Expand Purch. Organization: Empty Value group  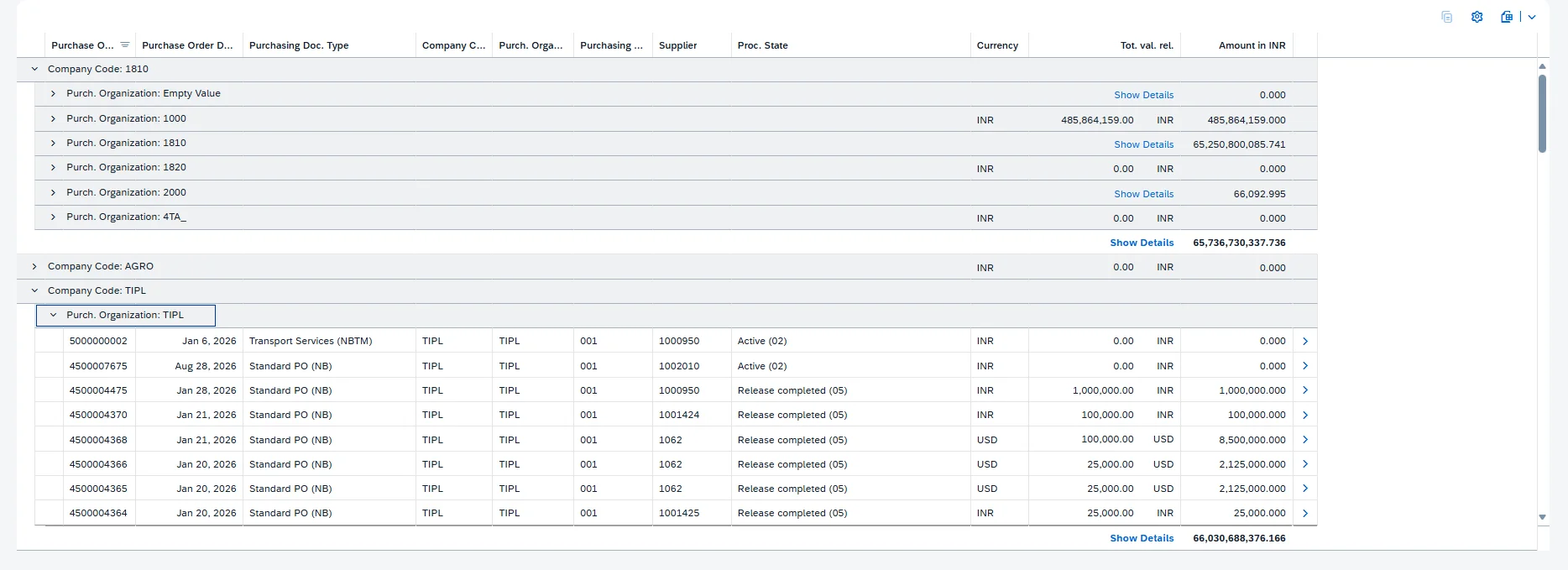coord(53,93)
